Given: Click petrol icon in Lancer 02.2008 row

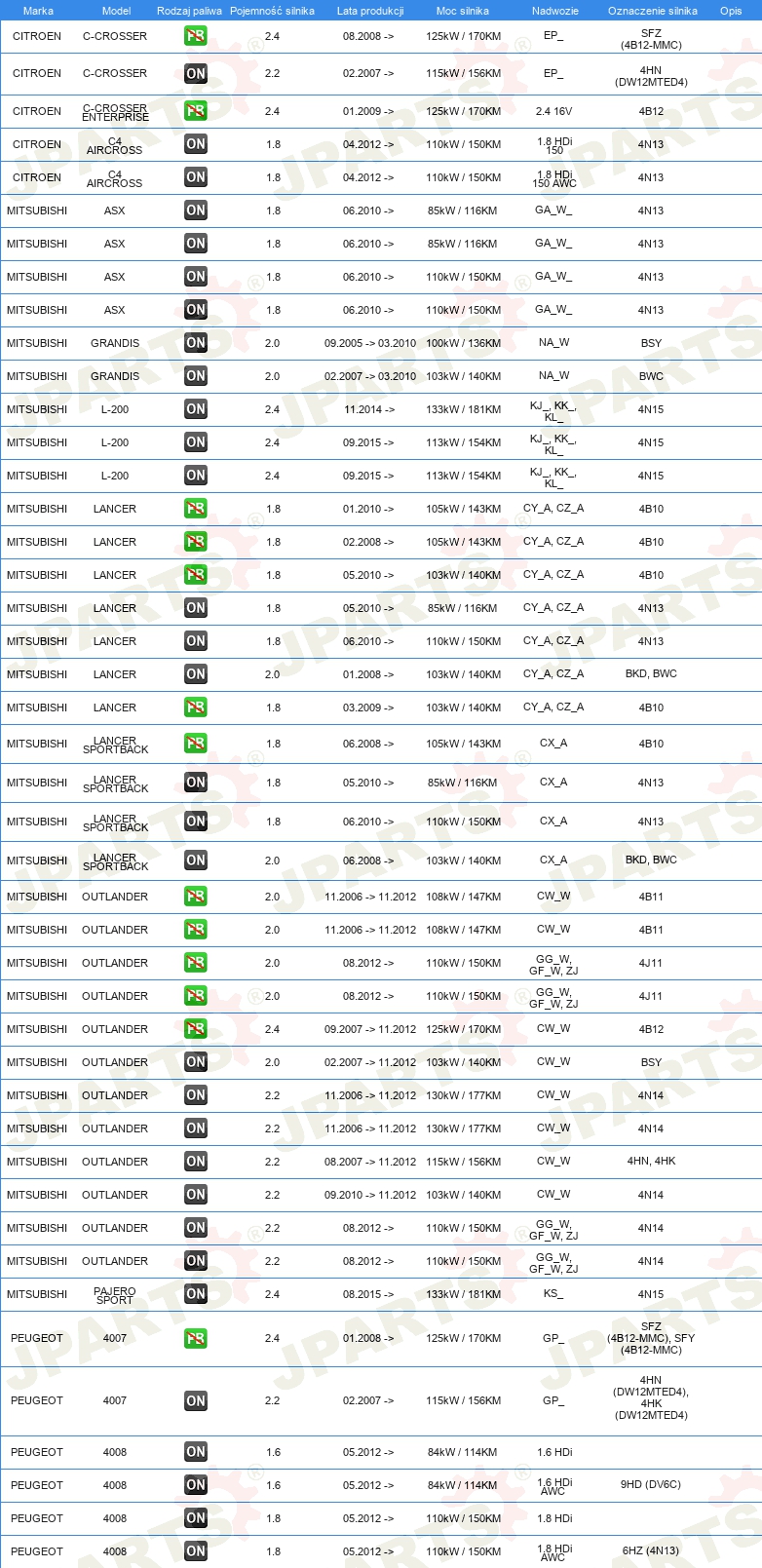Looking at the screenshot, I should pos(196,542).
